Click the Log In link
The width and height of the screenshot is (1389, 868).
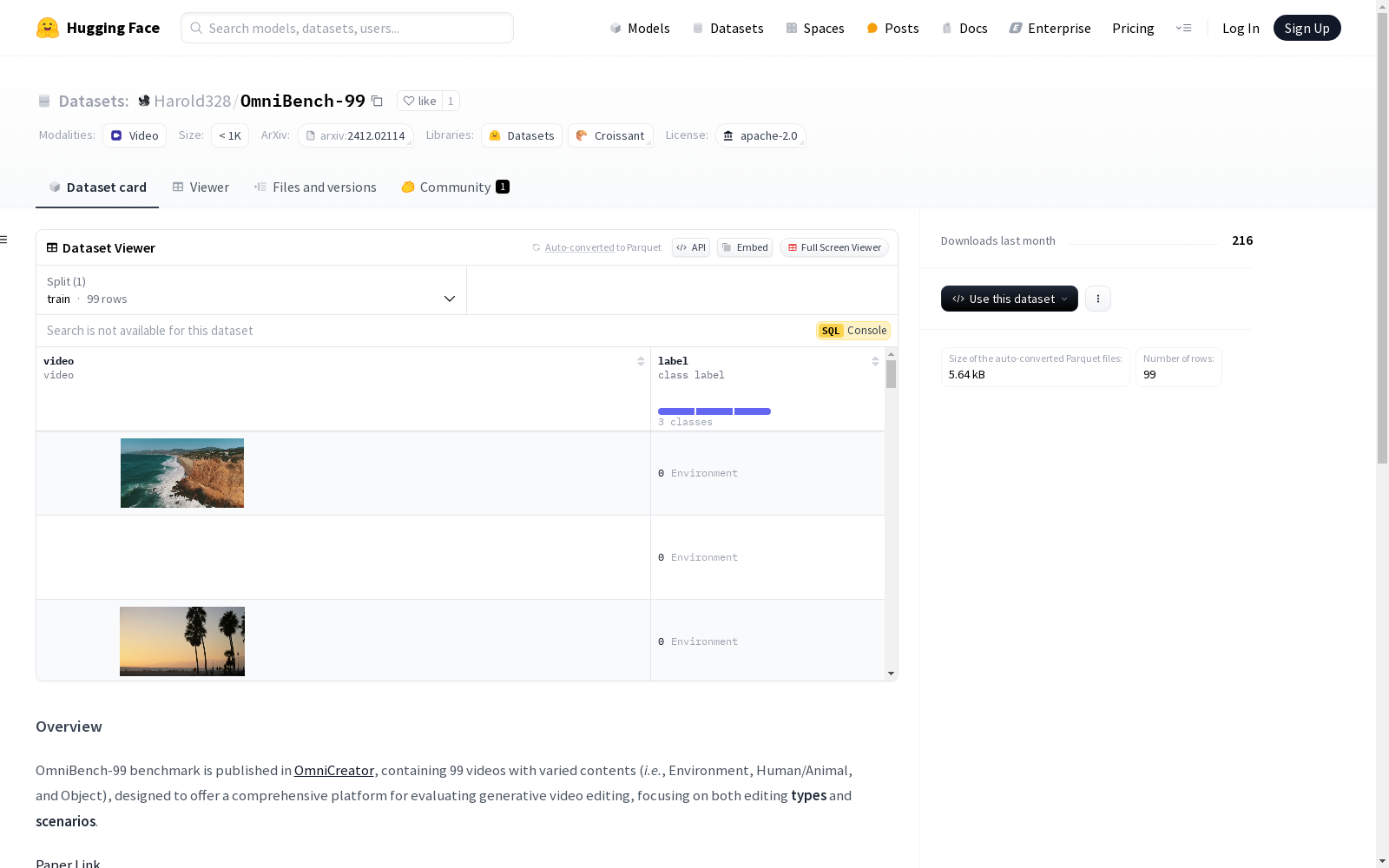tap(1241, 28)
